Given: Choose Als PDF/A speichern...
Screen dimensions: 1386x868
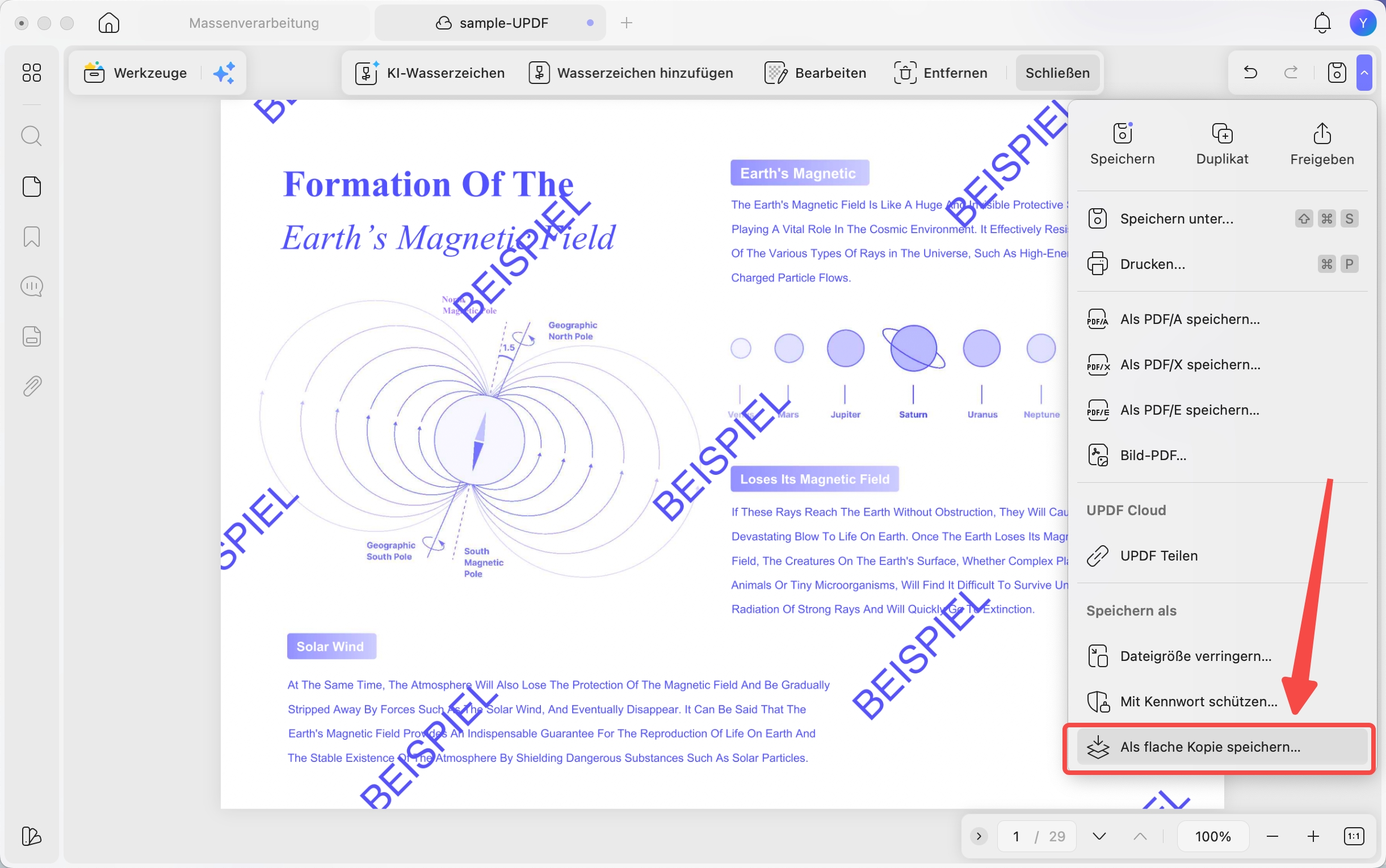Looking at the screenshot, I should [1222, 319].
